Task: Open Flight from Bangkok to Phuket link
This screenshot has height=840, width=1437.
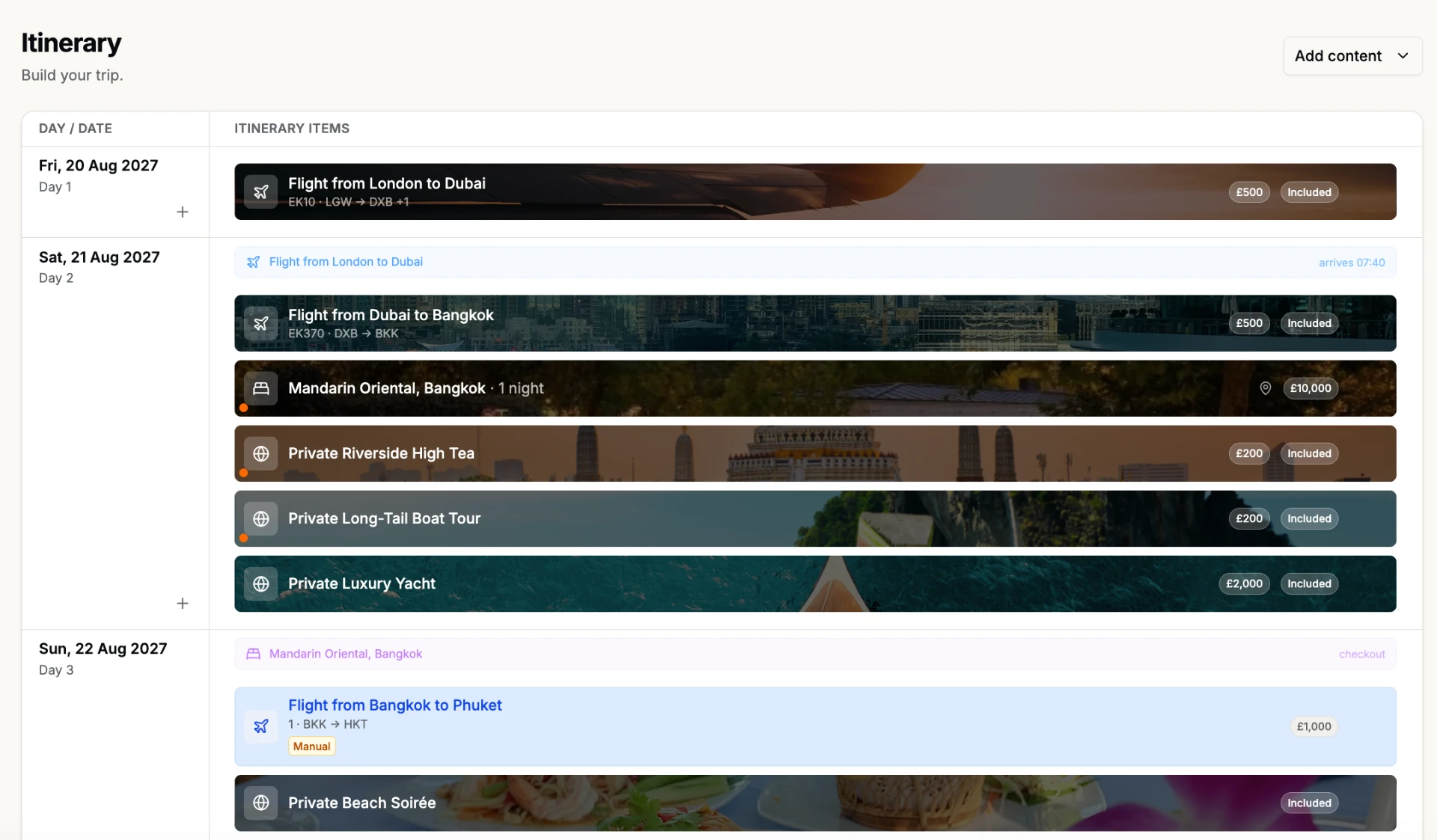Action: click(x=394, y=705)
